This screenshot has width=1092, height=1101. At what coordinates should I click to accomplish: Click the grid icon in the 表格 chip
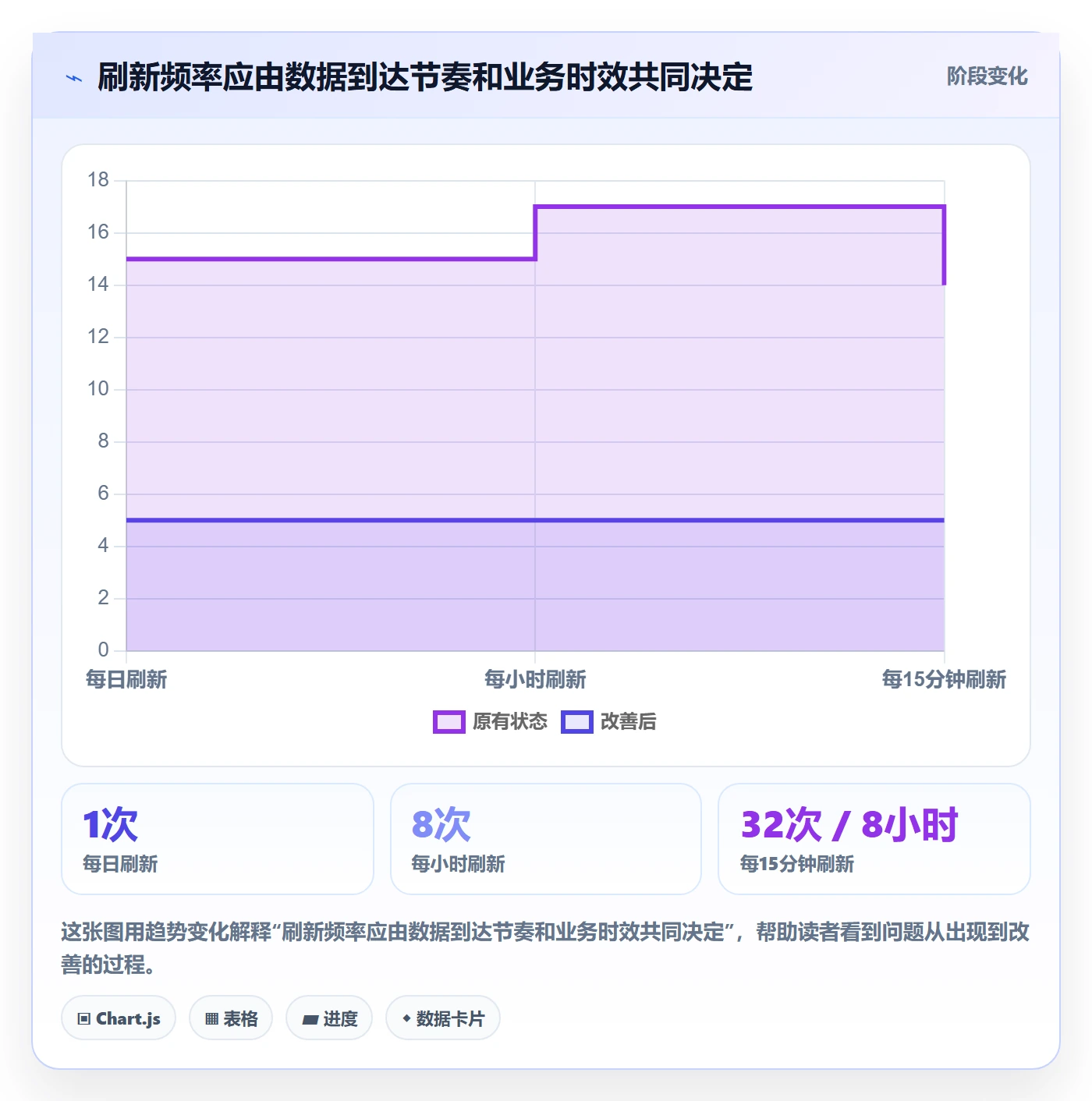coord(211,1019)
